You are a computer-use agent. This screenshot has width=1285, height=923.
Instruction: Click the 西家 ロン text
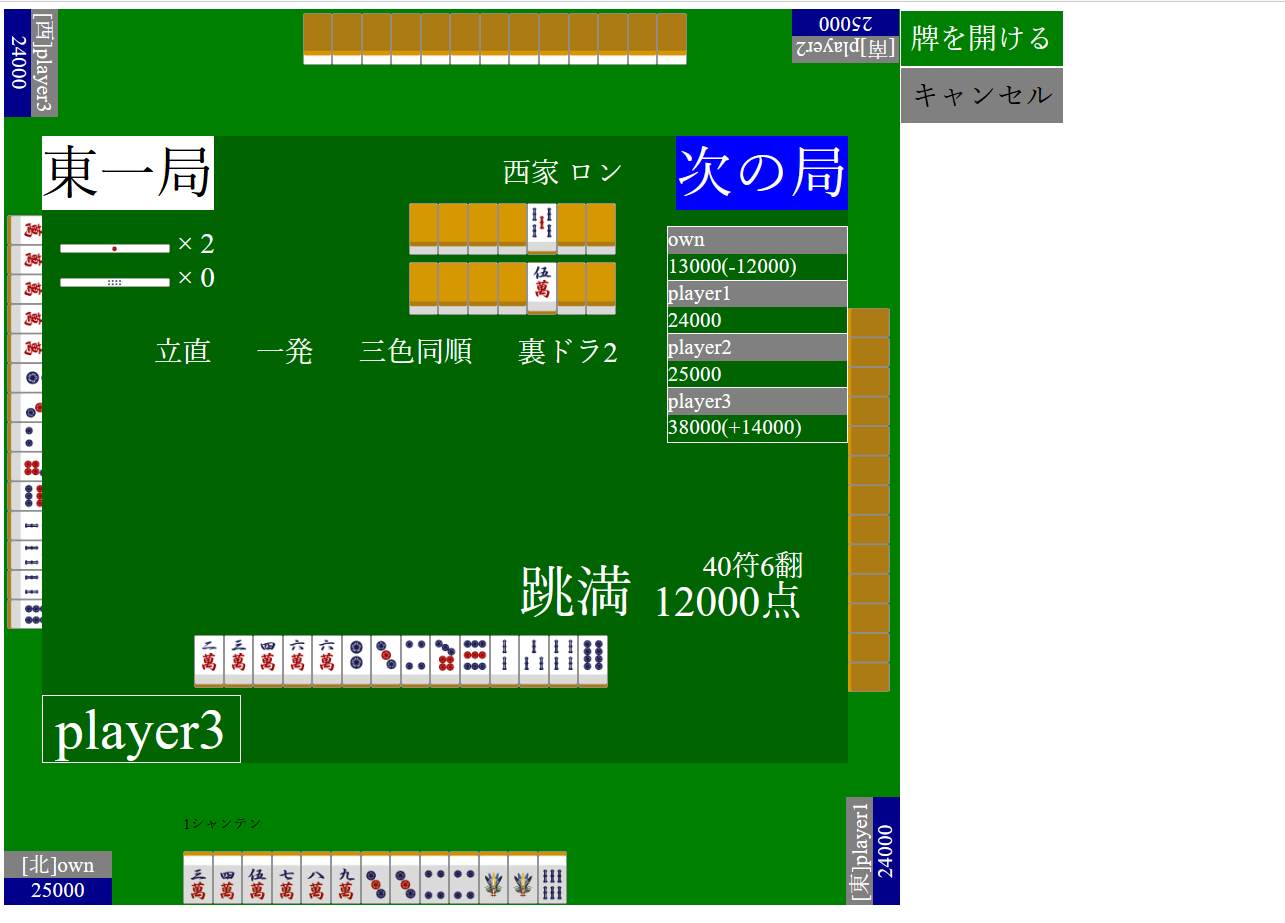click(563, 172)
